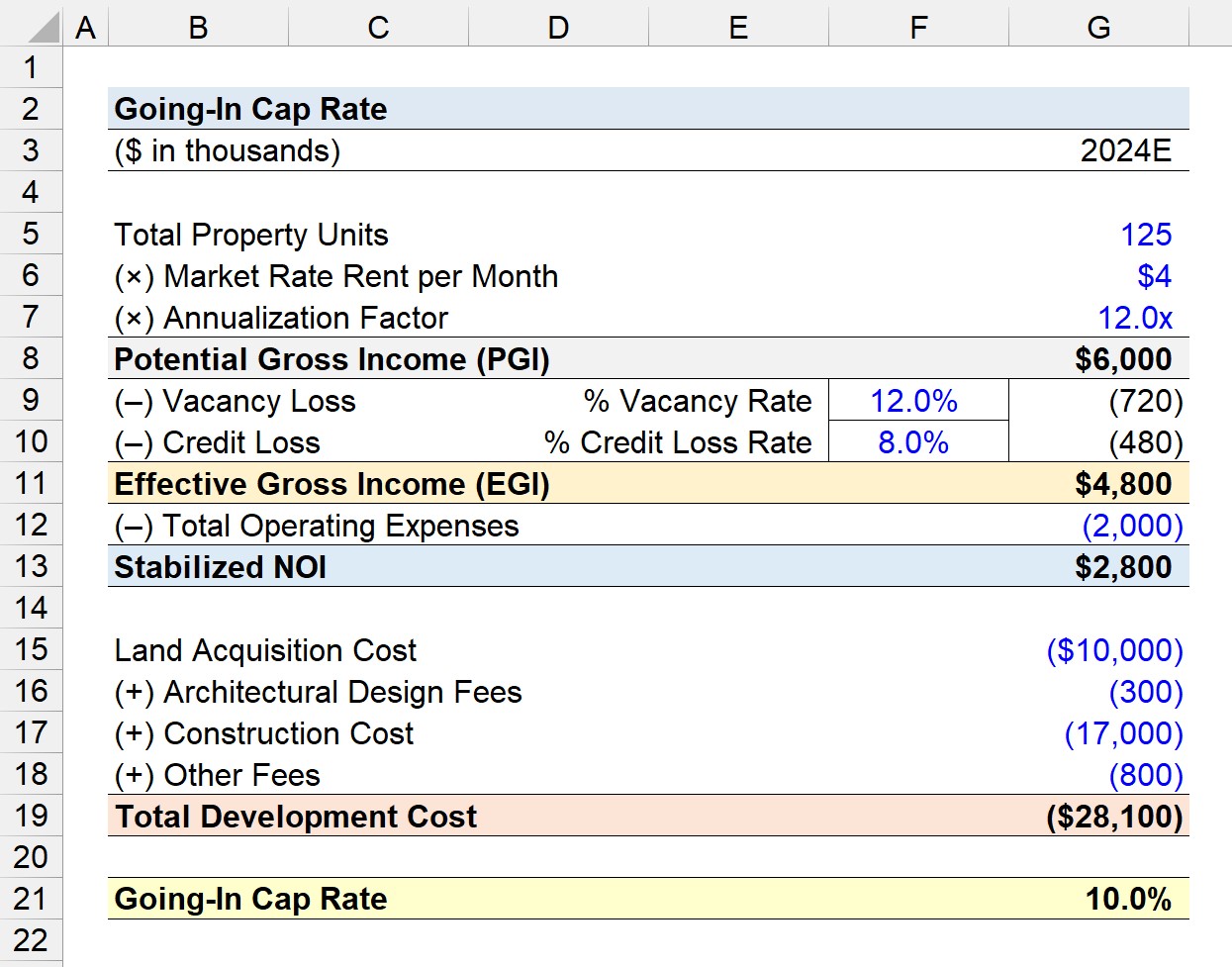Click 'Potential Gross Income (PGI)' label
The image size is (1232, 967).
[332, 359]
